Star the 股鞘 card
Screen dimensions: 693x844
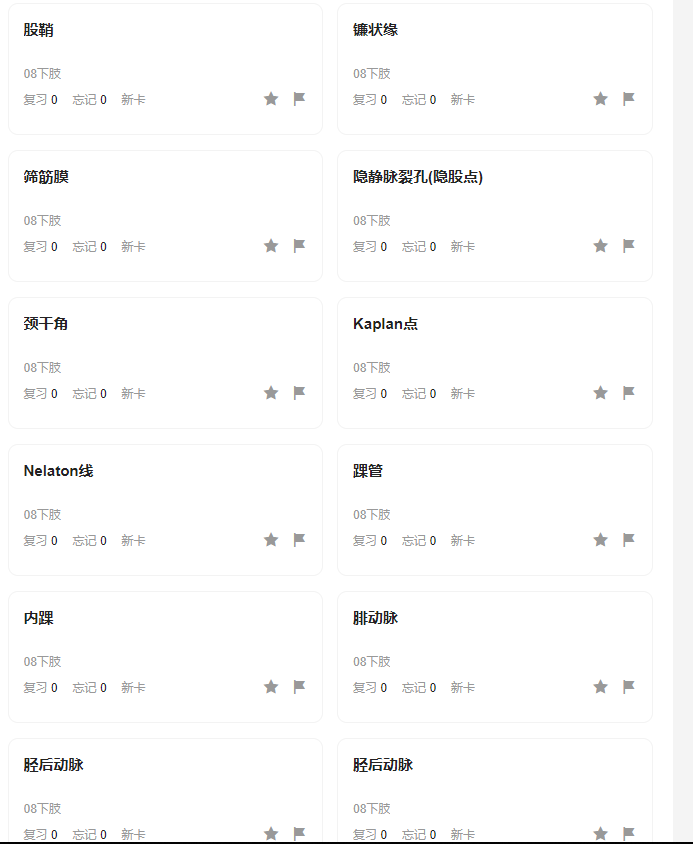[271, 99]
